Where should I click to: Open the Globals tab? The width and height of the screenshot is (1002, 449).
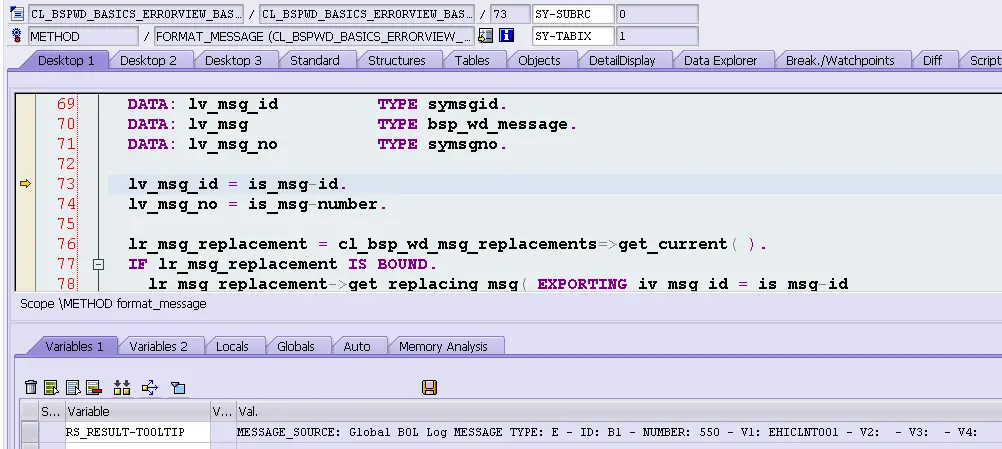[295, 346]
